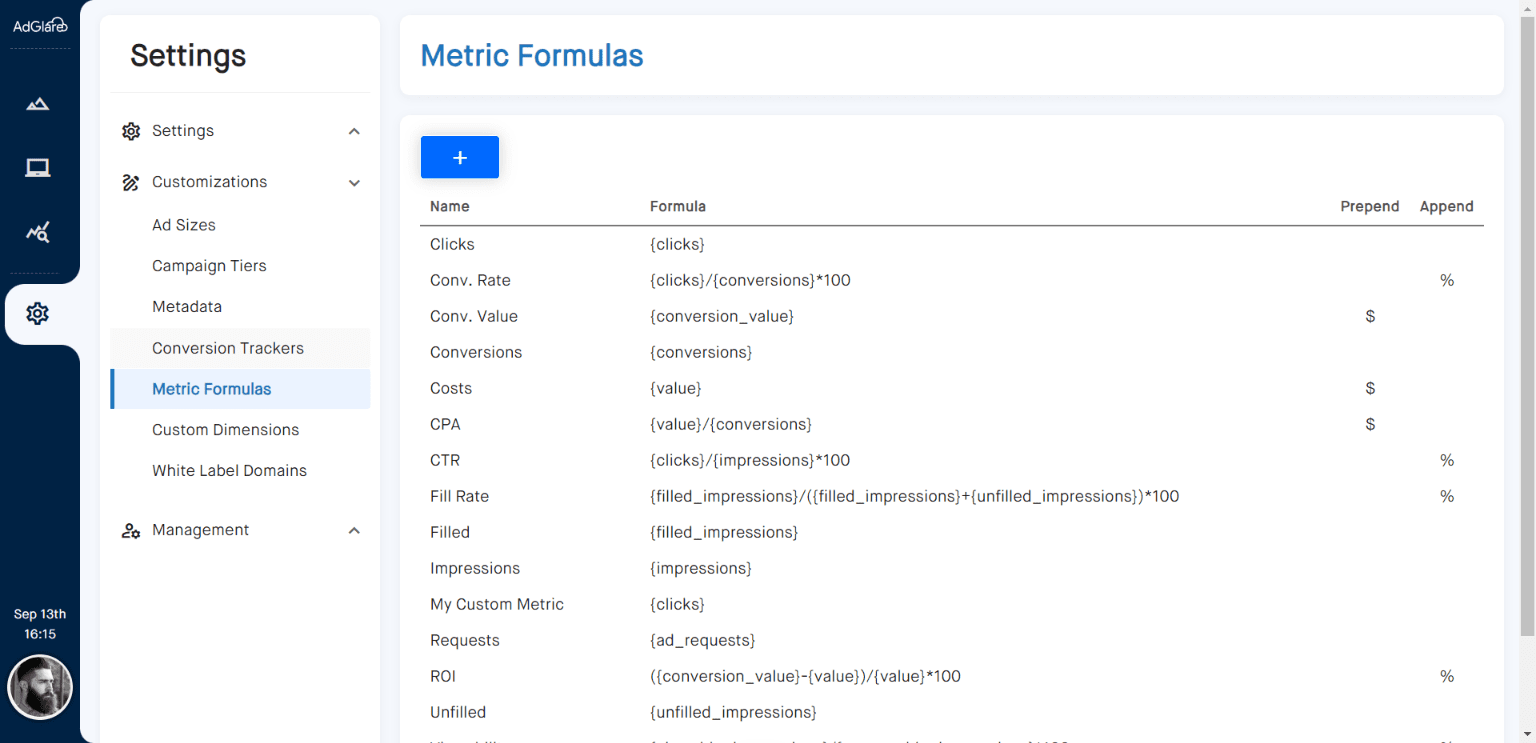Click the gear icon beside Settings heading
This screenshot has height=743, width=1536.
pyautogui.click(x=131, y=130)
